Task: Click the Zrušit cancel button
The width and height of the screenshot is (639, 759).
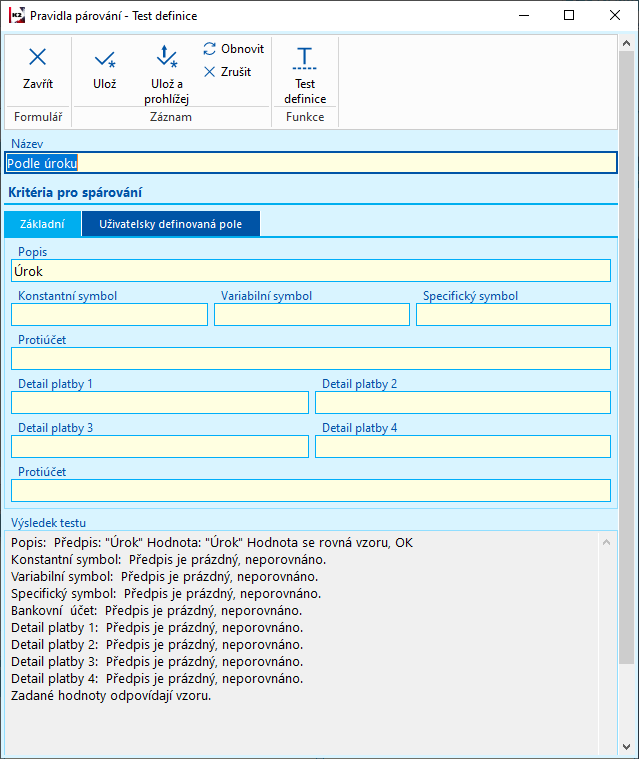Action: (x=228, y=72)
